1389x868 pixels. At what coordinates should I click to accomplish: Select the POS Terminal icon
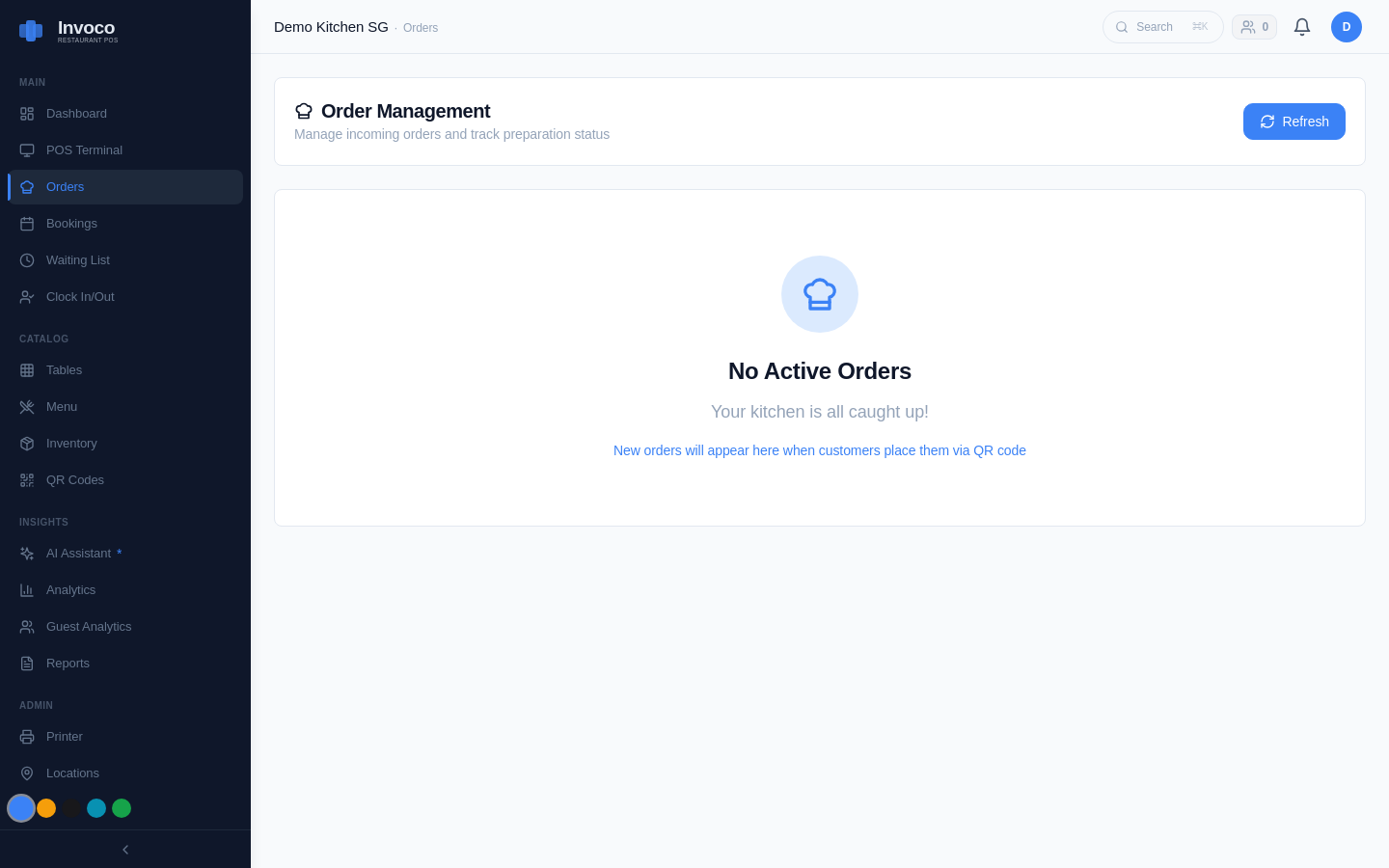coord(27,149)
